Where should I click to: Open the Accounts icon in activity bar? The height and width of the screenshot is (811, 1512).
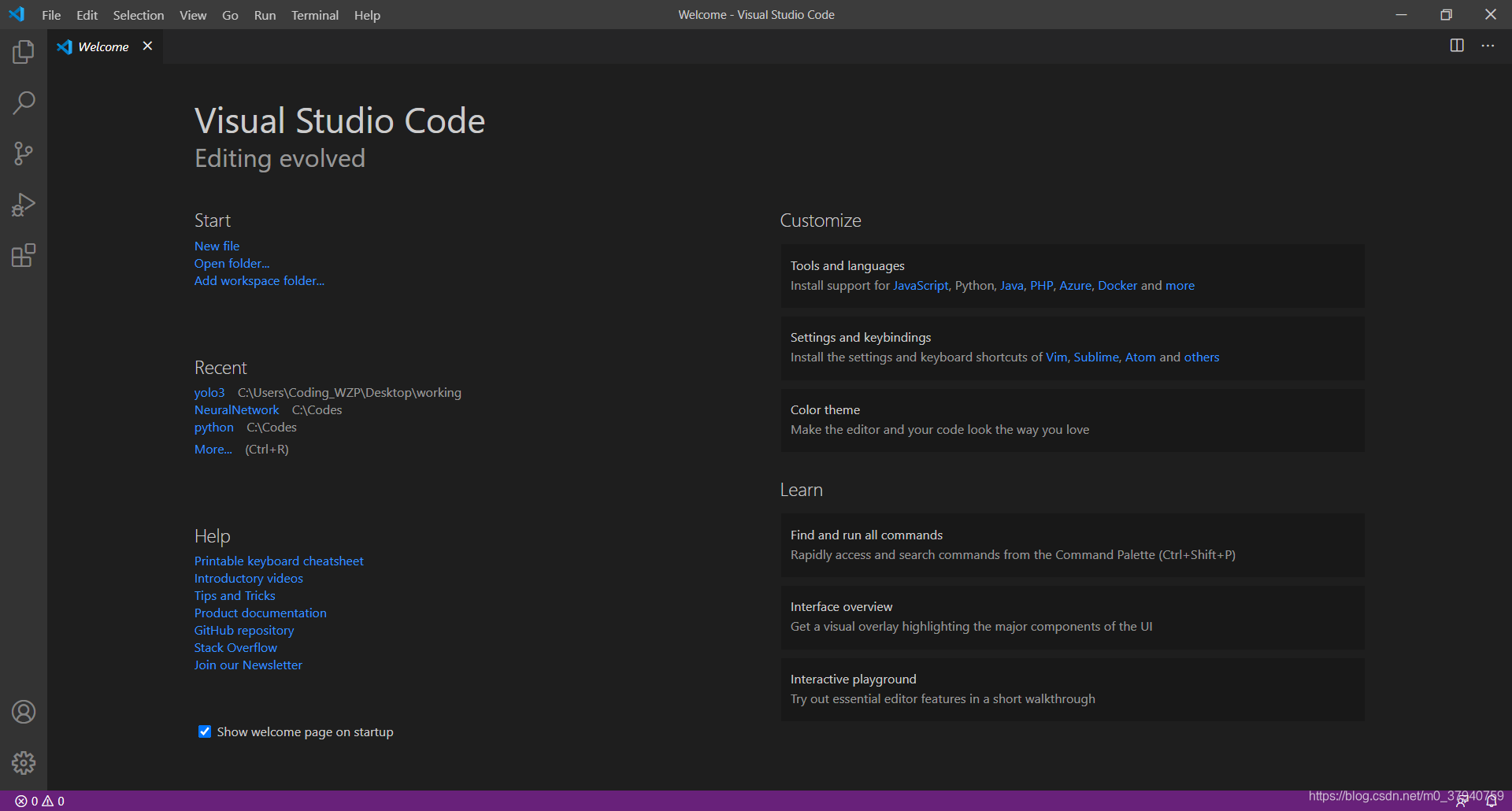click(x=24, y=712)
